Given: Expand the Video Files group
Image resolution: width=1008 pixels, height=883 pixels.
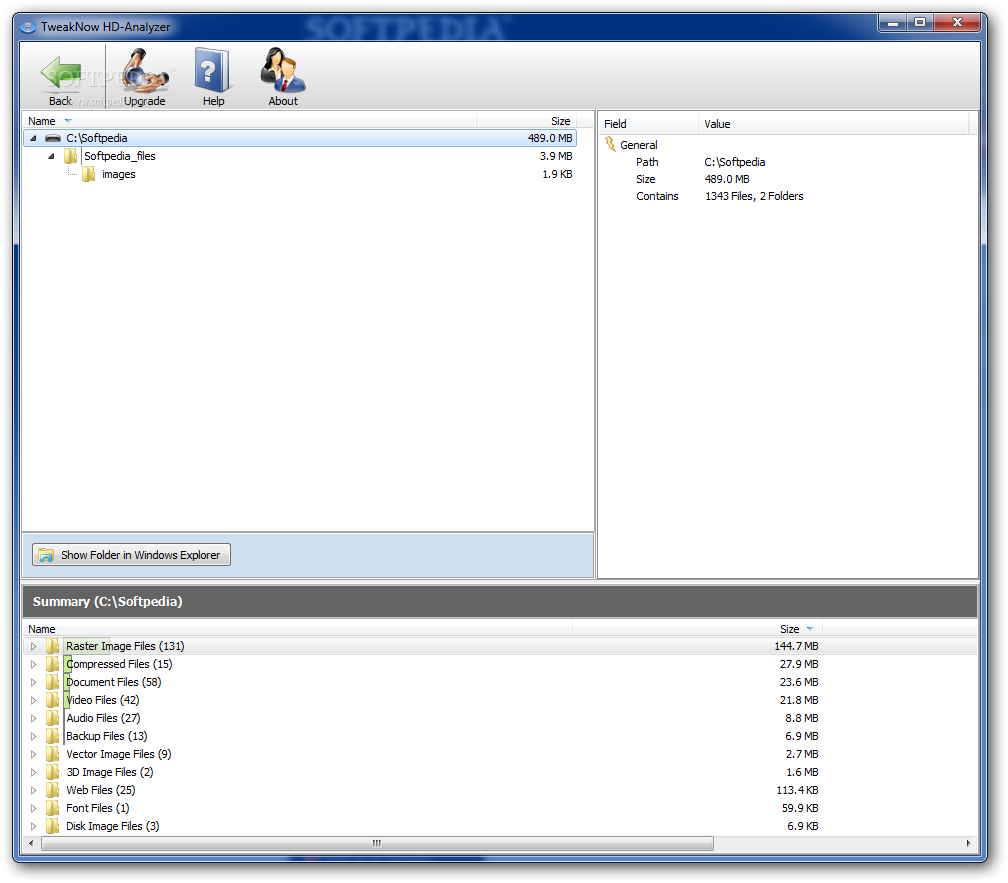Looking at the screenshot, I should click(33, 700).
